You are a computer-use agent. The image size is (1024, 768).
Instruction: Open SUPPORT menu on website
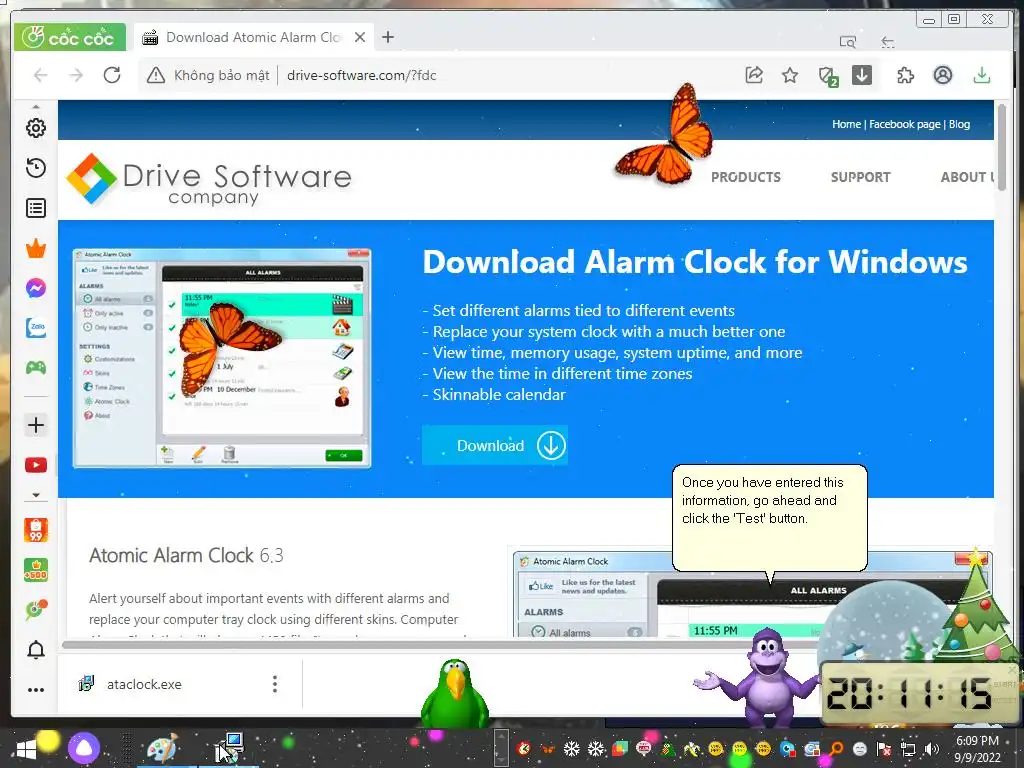pyautogui.click(x=861, y=177)
